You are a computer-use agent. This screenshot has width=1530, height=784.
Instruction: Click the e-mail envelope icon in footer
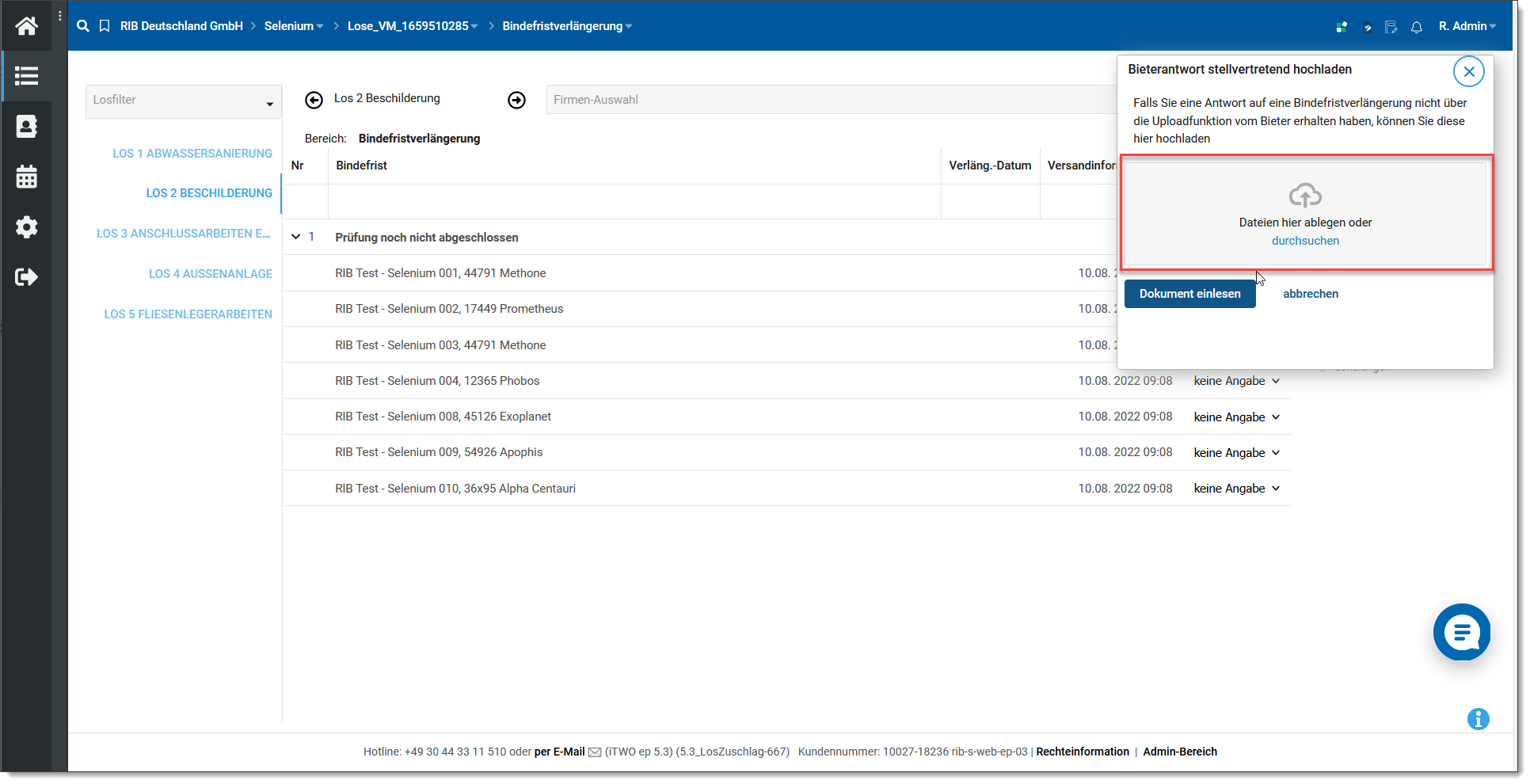pos(595,752)
